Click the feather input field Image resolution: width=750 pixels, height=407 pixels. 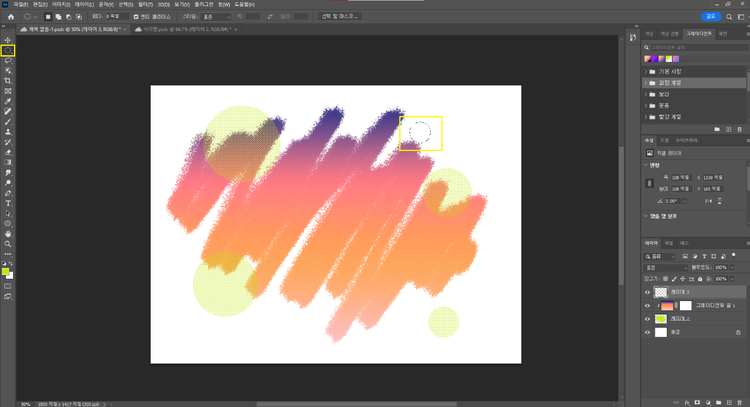pyautogui.click(x=117, y=17)
